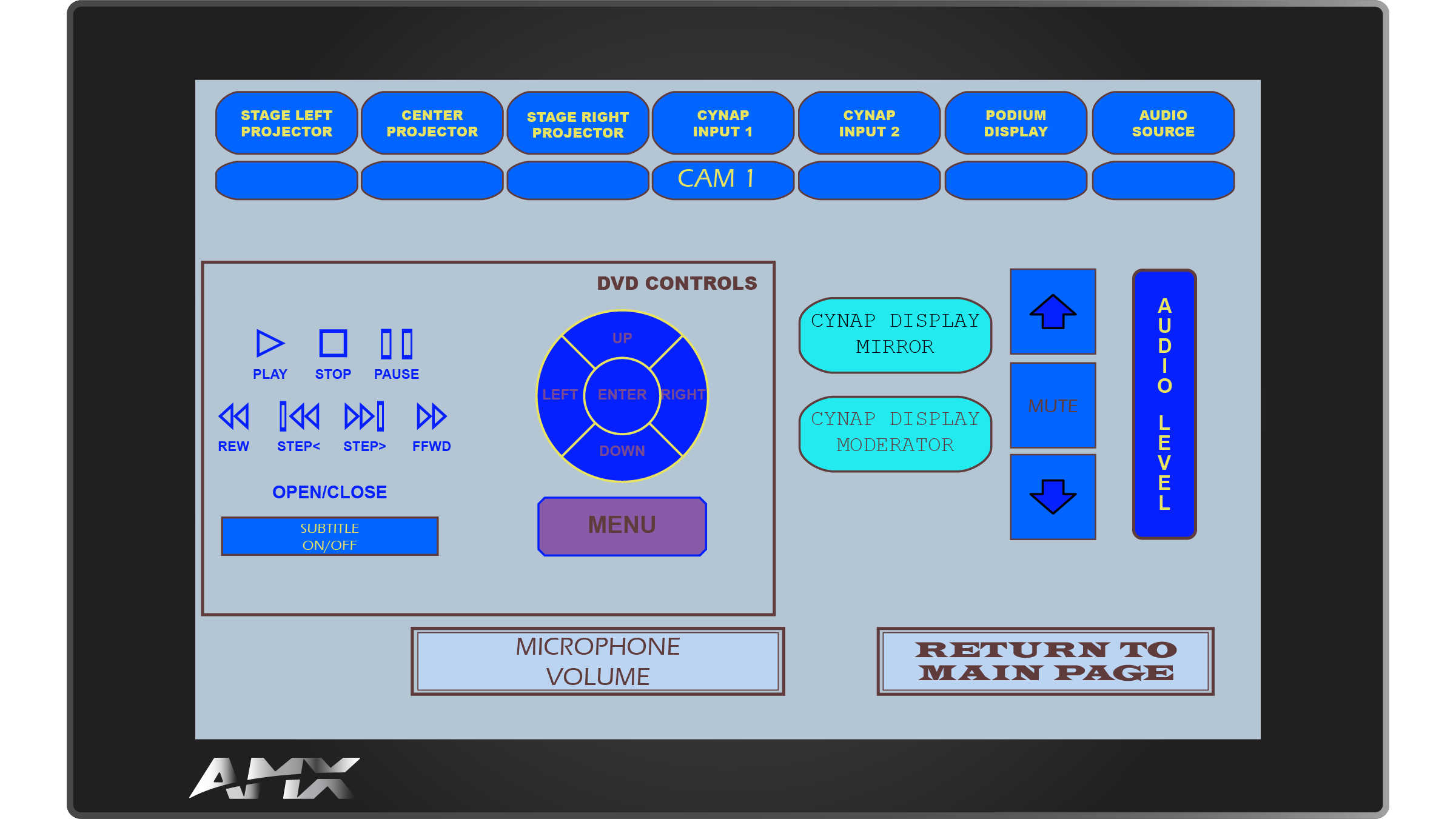
Task: Fast forward using the FFWD icon
Action: click(x=431, y=416)
